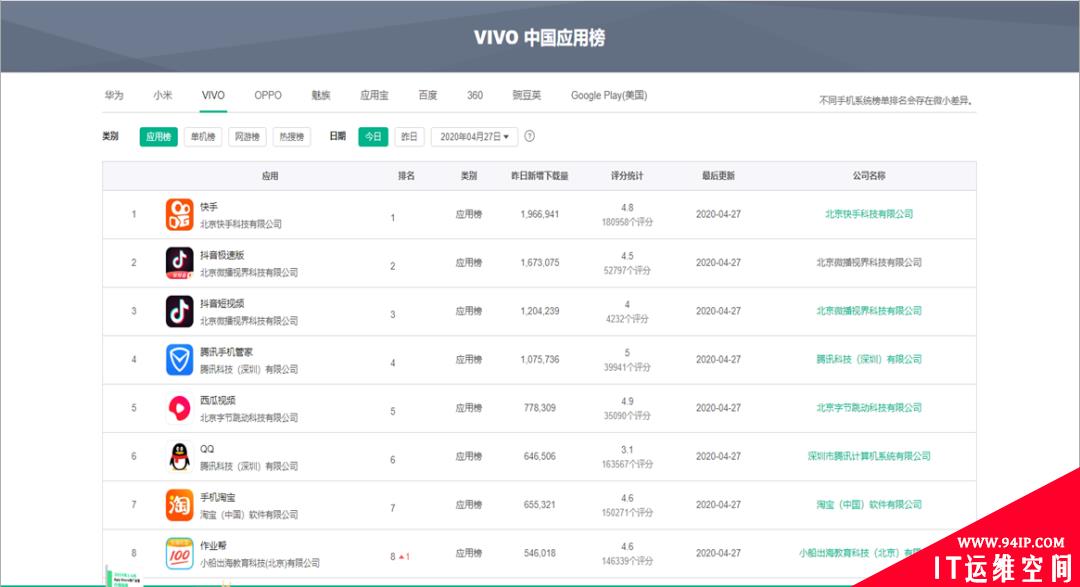
Task: Click the 作业帮 app icon
Action: coord(180,553)
